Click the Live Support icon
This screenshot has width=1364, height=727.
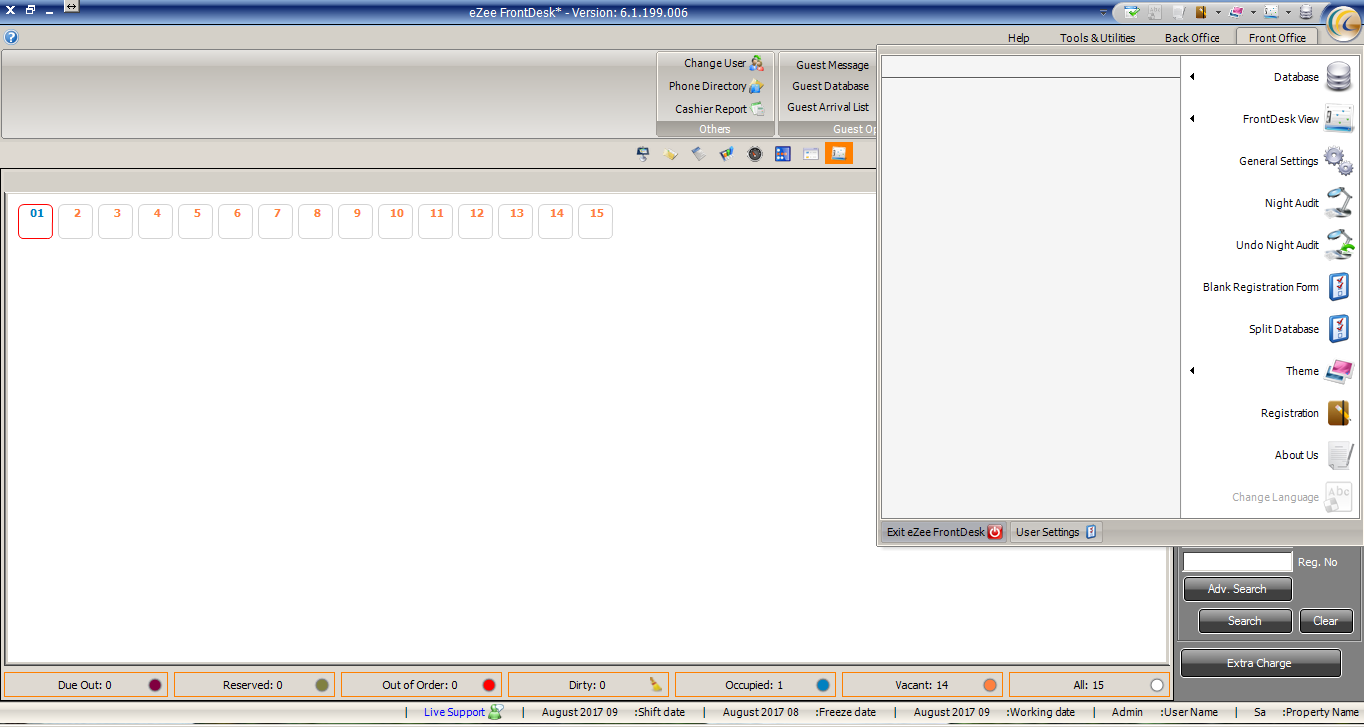point(495,712)
